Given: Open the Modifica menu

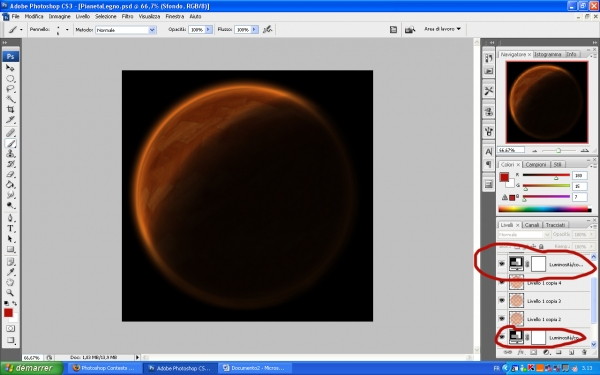Looking at the screenshot, I should point(34,16).
